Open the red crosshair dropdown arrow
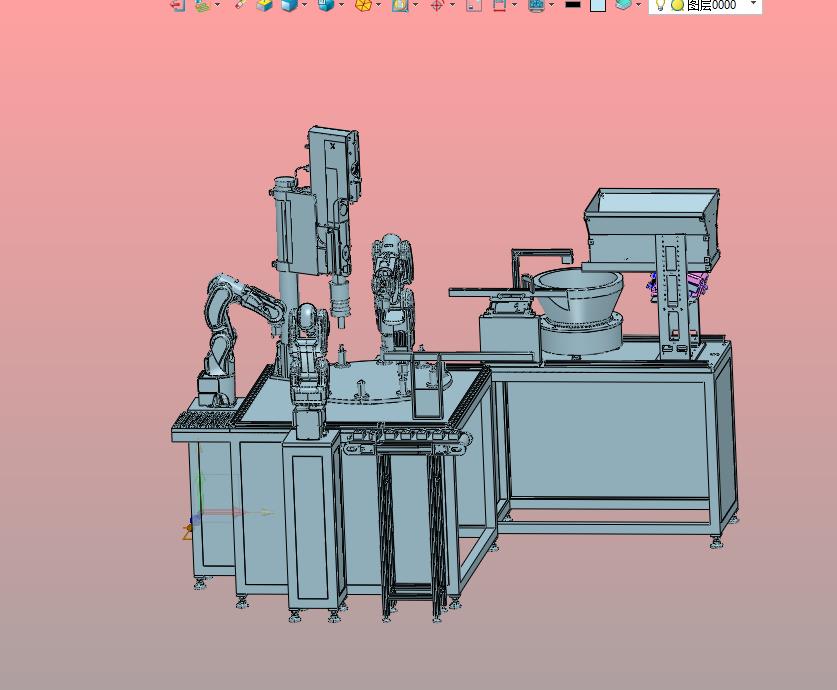Screen dimensions: 837x690 click(453, 5)
